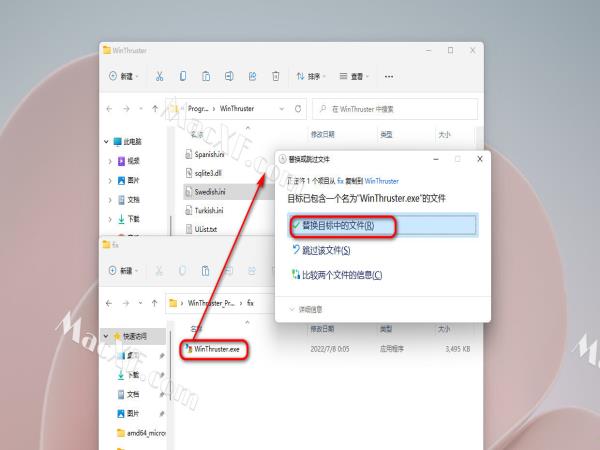This screenshot has width=600, height=450.
Task: Expand 文档 folder in upper sidebar
Action: 110,200
